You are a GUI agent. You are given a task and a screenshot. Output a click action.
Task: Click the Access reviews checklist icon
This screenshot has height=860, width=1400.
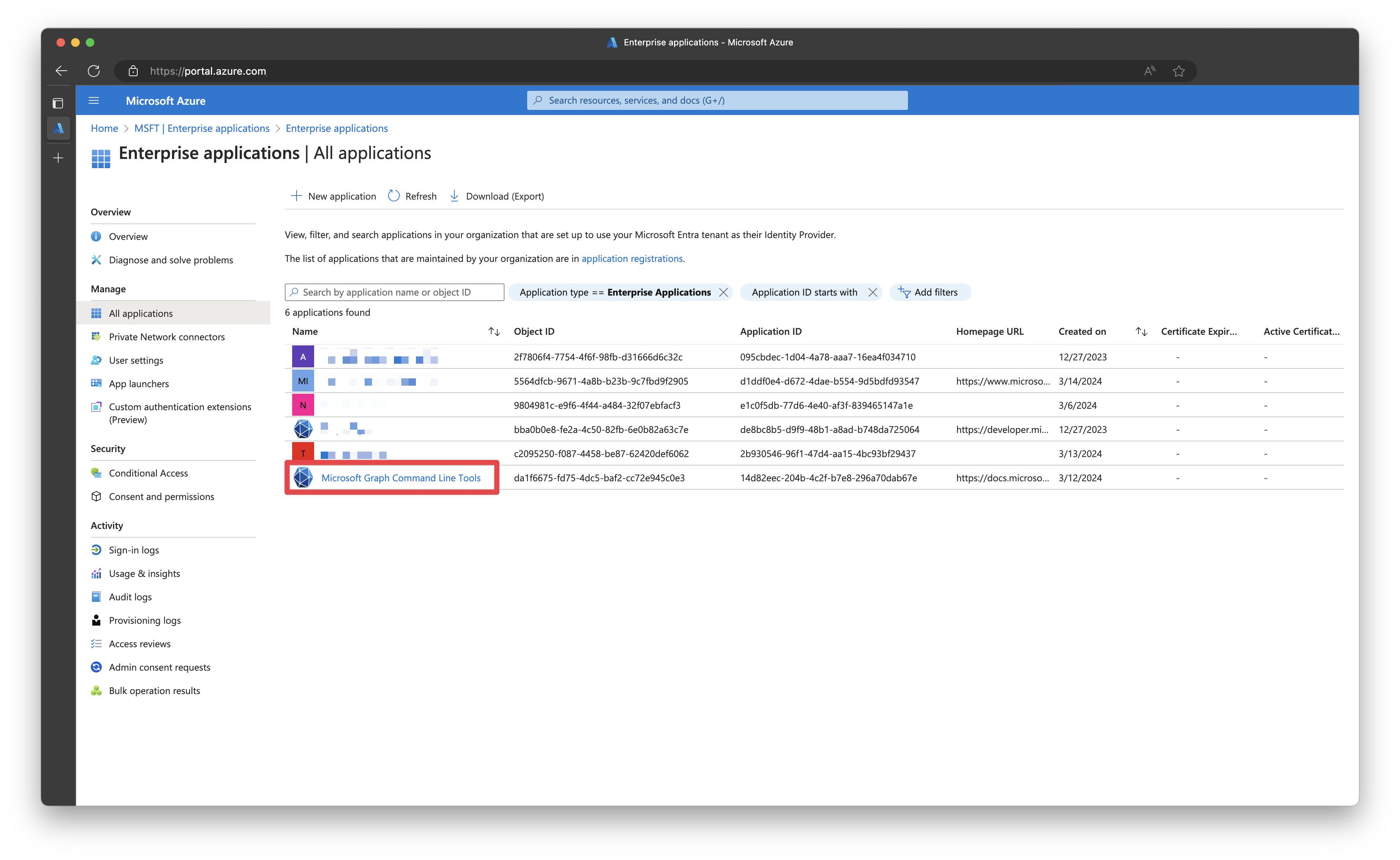click(x=96, y=643)
